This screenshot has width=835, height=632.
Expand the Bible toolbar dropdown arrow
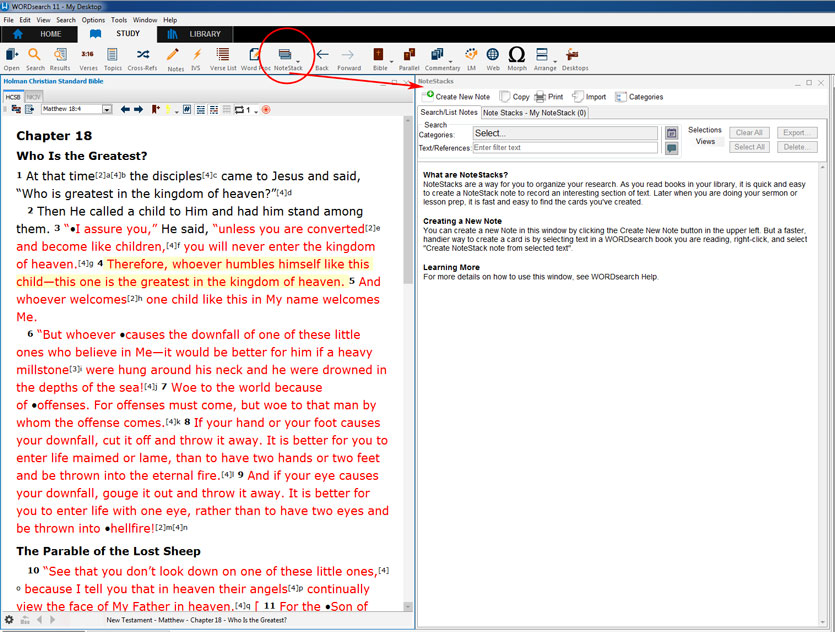[391, 61]
